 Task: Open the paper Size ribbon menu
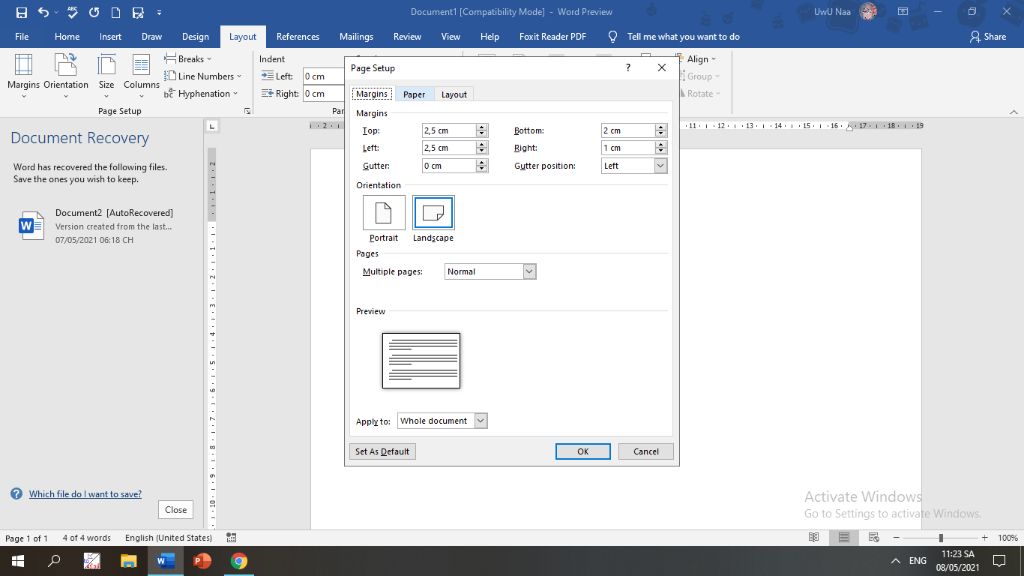click(x=106, y=76)
